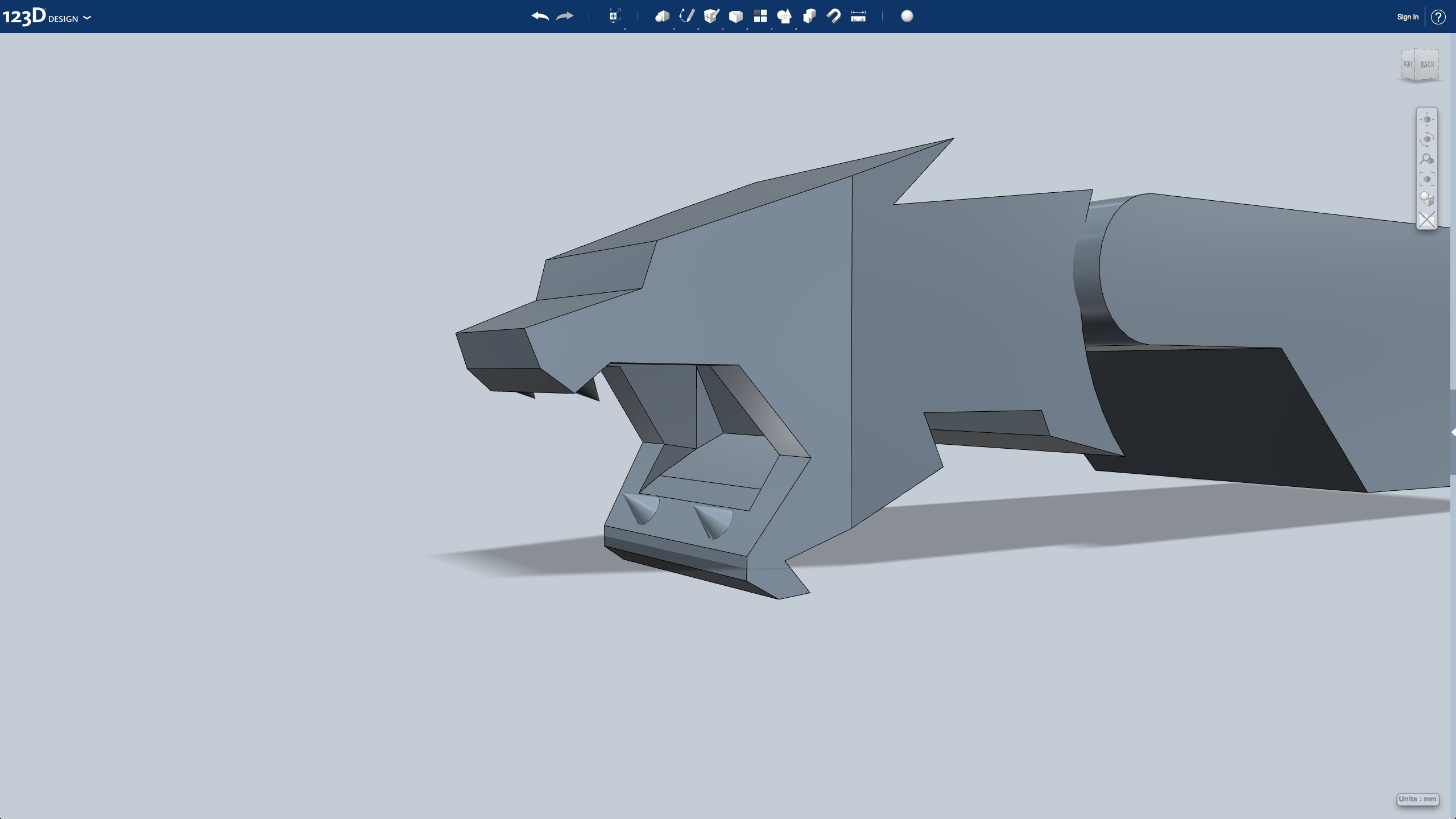Image resolution: width=1456 pixels, height=819 pixels.
Task: Select the Measure ruler tool
Action: [858, 16]
